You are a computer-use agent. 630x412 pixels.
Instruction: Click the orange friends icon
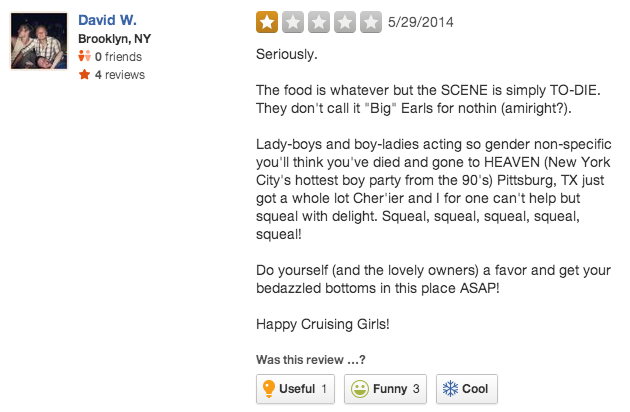click(84, 56)
